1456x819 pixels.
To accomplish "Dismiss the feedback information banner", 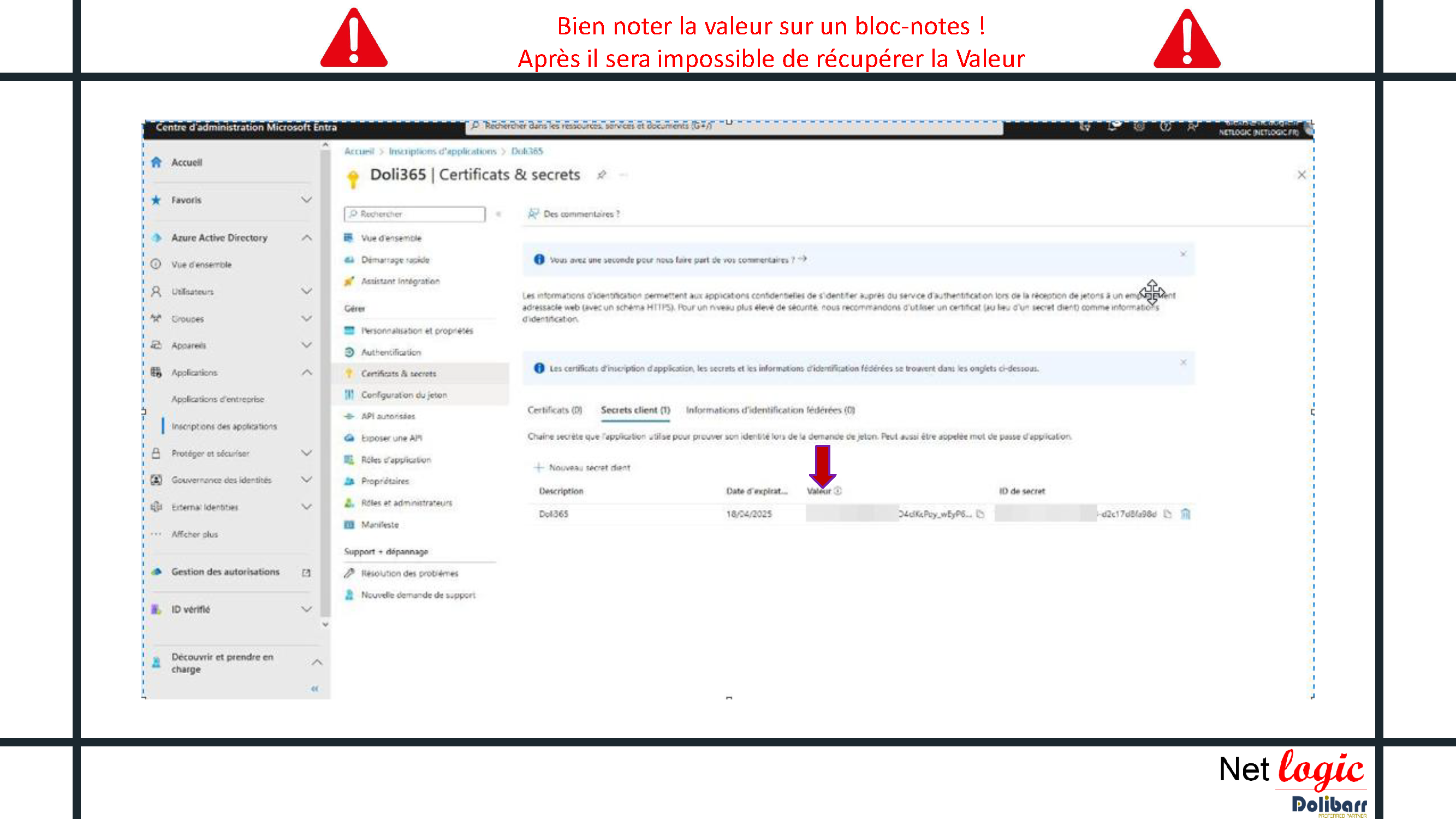I will point(1183,254).
